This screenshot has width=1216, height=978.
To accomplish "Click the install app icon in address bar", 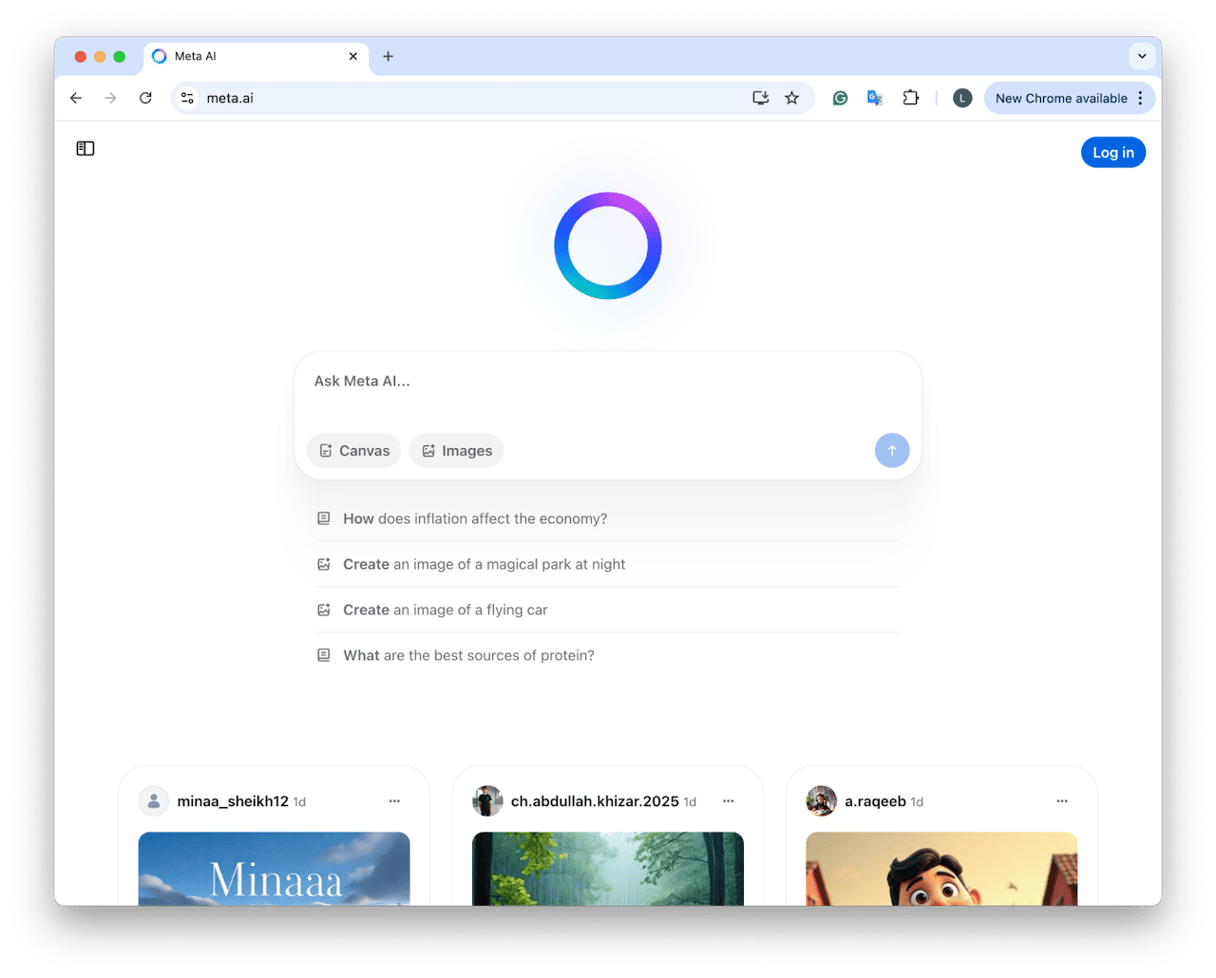I will [x=761, y=98].
